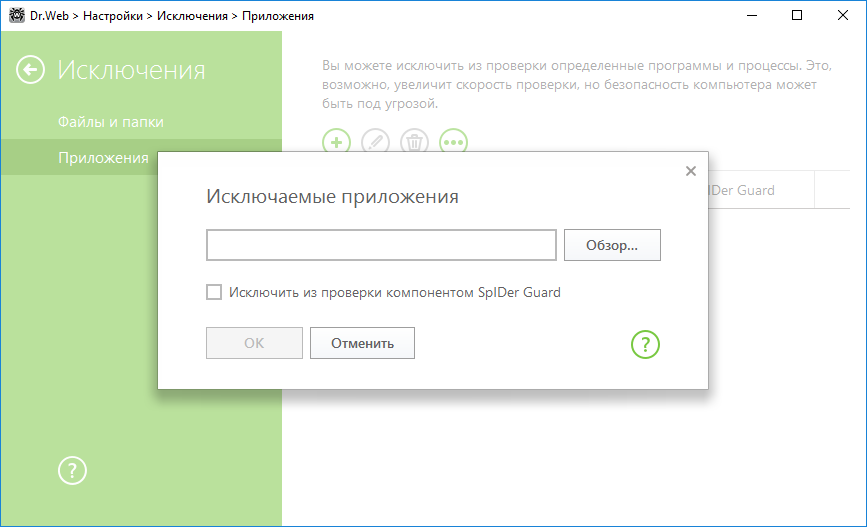867x527 pixels.
Task: Click the OK button
Action: pos(254,343)
